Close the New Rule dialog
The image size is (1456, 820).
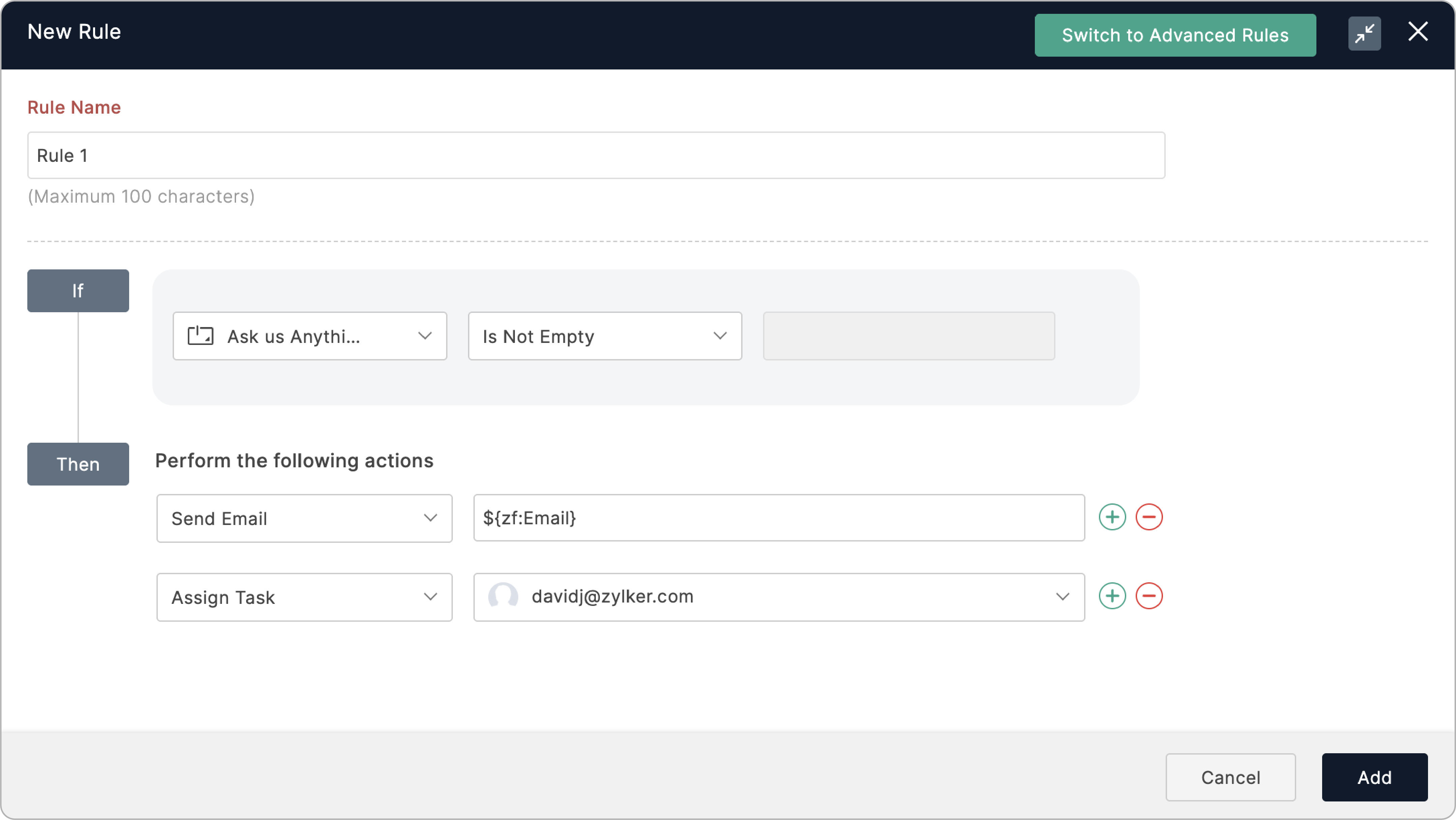point(1418,32)
